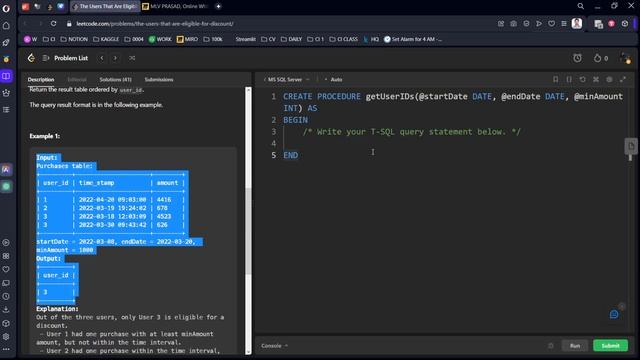Search open tabs with magnifier icon
The image size is (640, 360).
pyautogui.click(x=580, y=6)
